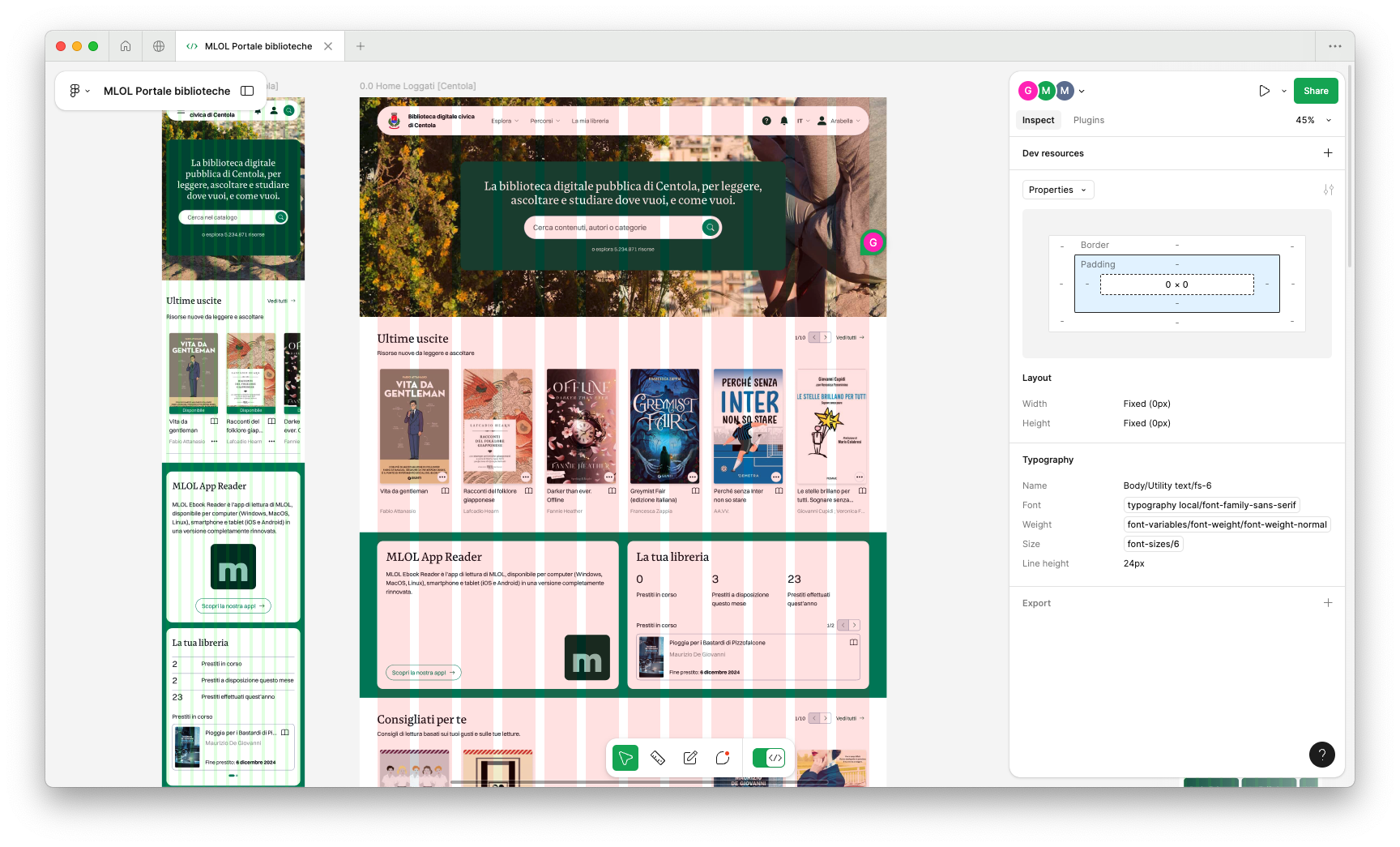Expand the Export section
The image size is (1400, 847).
tap(1328, 603)
